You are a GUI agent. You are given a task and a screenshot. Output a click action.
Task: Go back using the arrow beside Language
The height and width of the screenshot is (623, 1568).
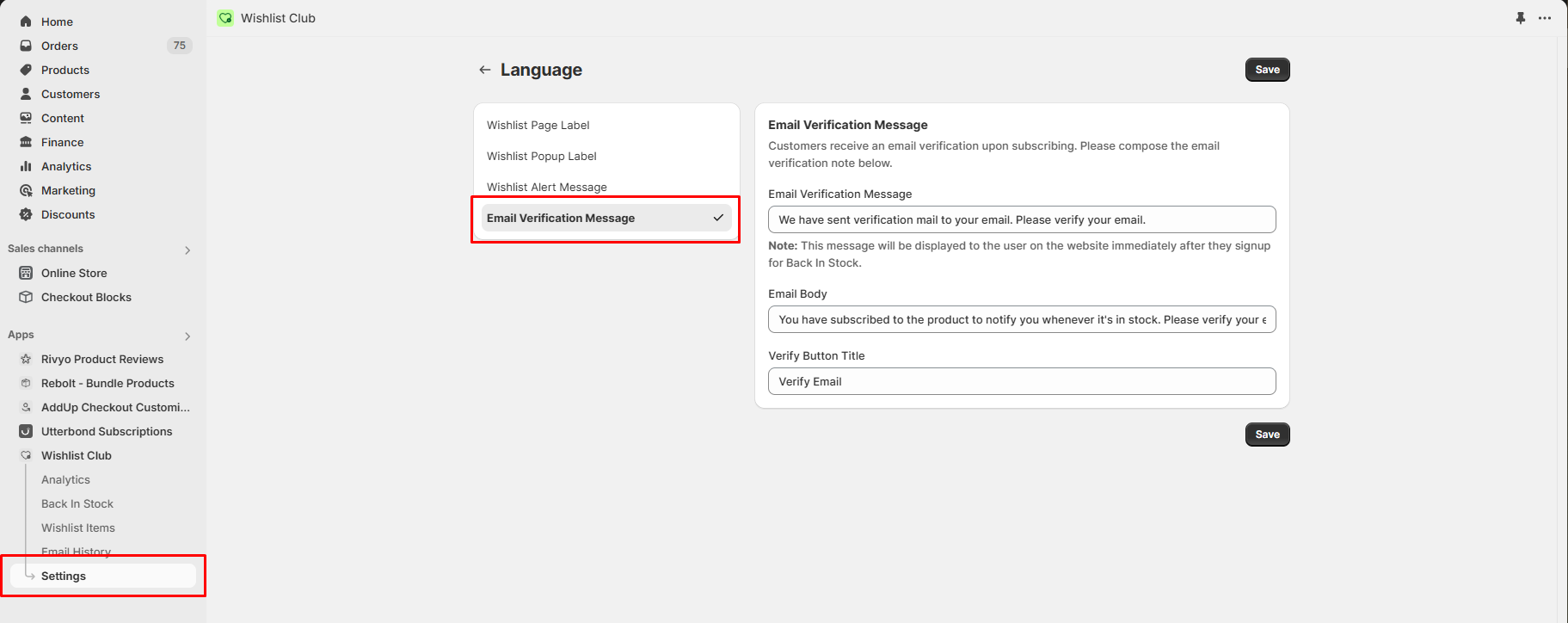click(x=485, y=70)
